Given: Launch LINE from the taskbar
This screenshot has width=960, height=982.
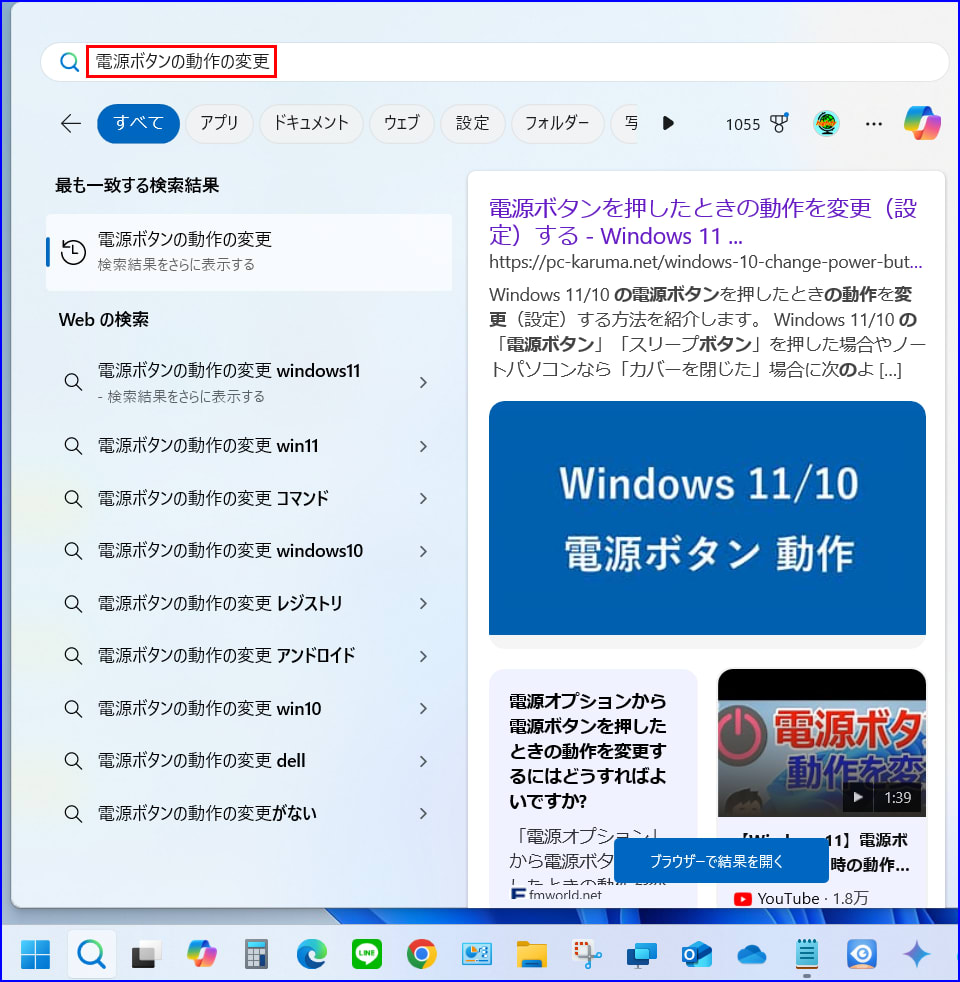Looking at the screenshot, I should coord(367,955).
